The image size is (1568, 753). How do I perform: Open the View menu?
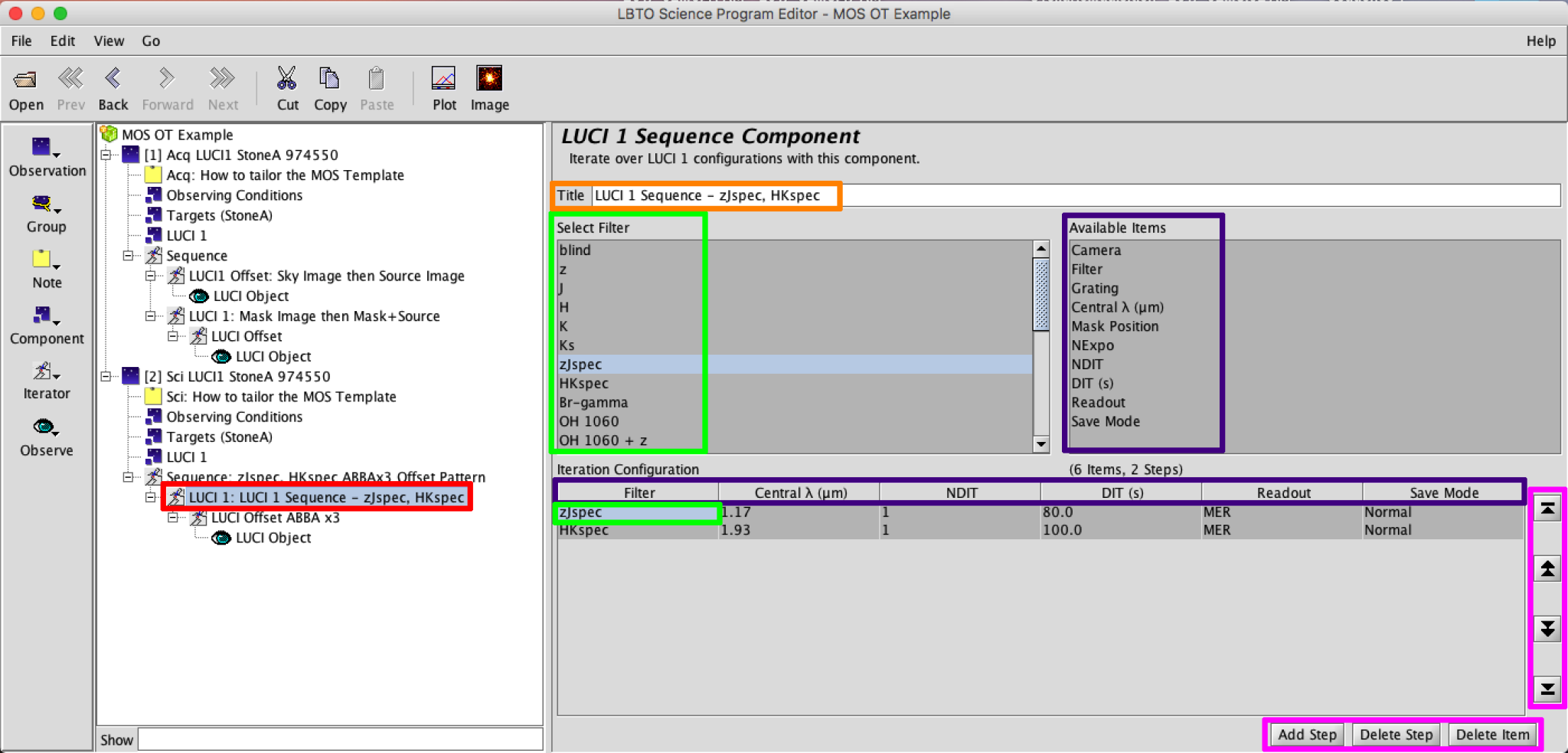tap(109, 41)
